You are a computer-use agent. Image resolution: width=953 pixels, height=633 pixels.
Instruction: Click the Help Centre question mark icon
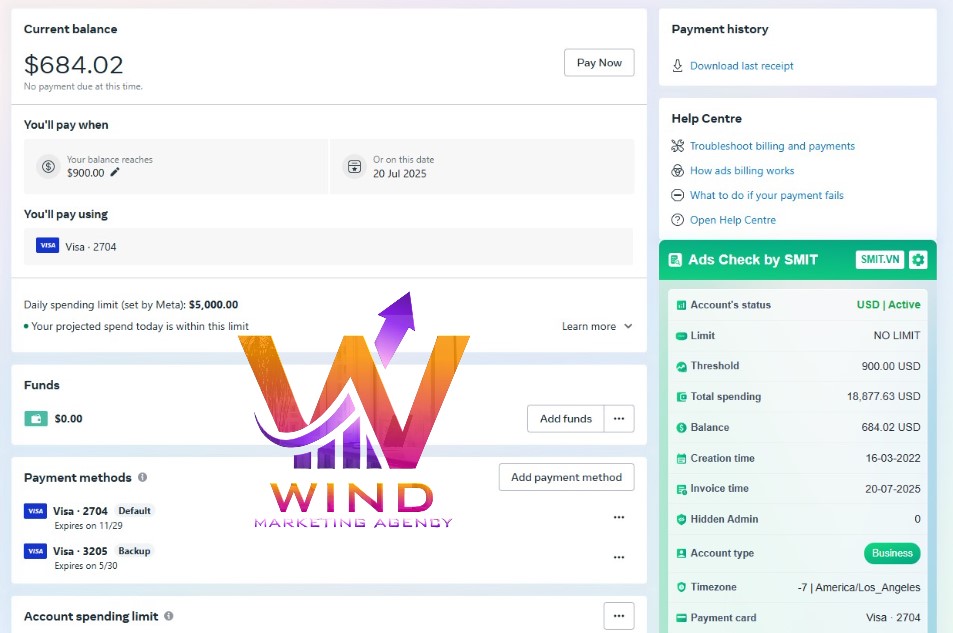coord(677,220)
